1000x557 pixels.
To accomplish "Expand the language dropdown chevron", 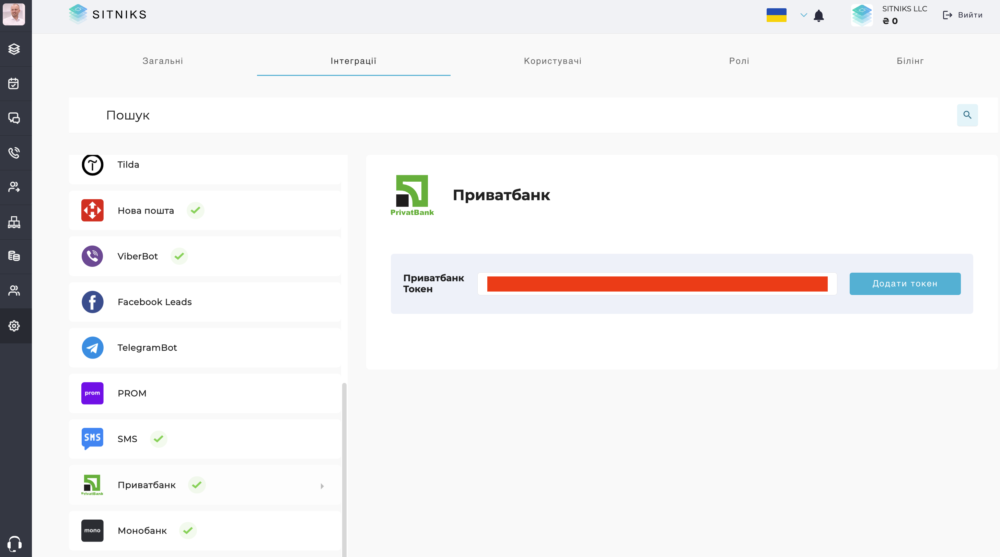I will pos(804,15).
